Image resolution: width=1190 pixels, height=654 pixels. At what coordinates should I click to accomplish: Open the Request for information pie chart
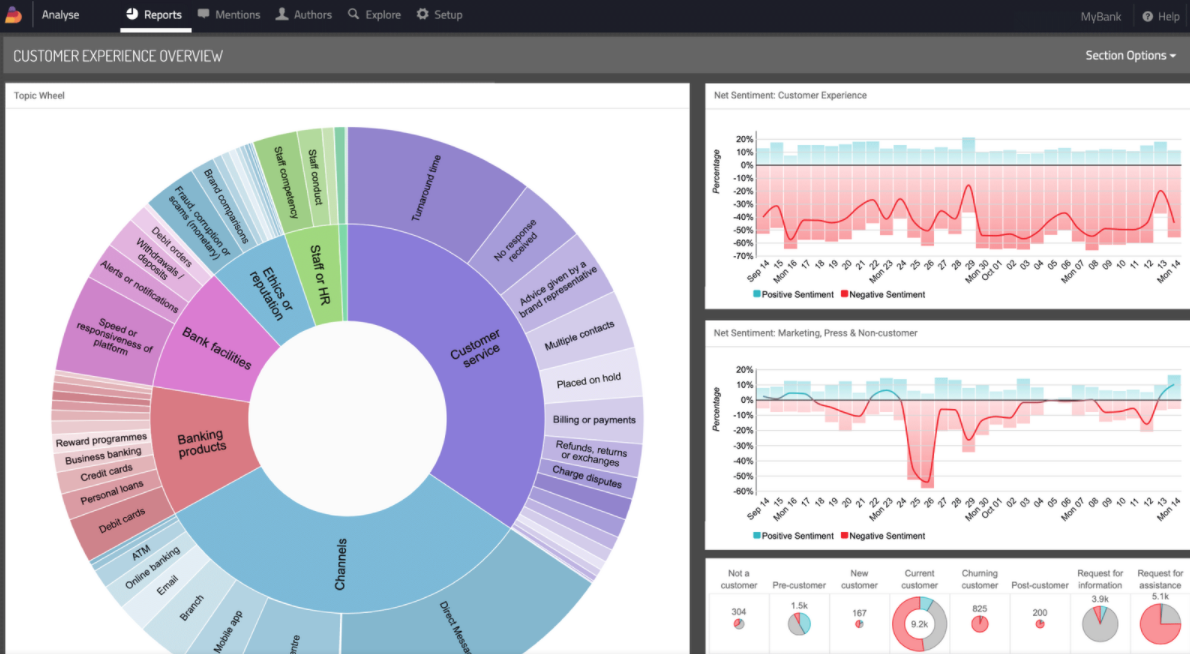click(x=1100, y=624)
